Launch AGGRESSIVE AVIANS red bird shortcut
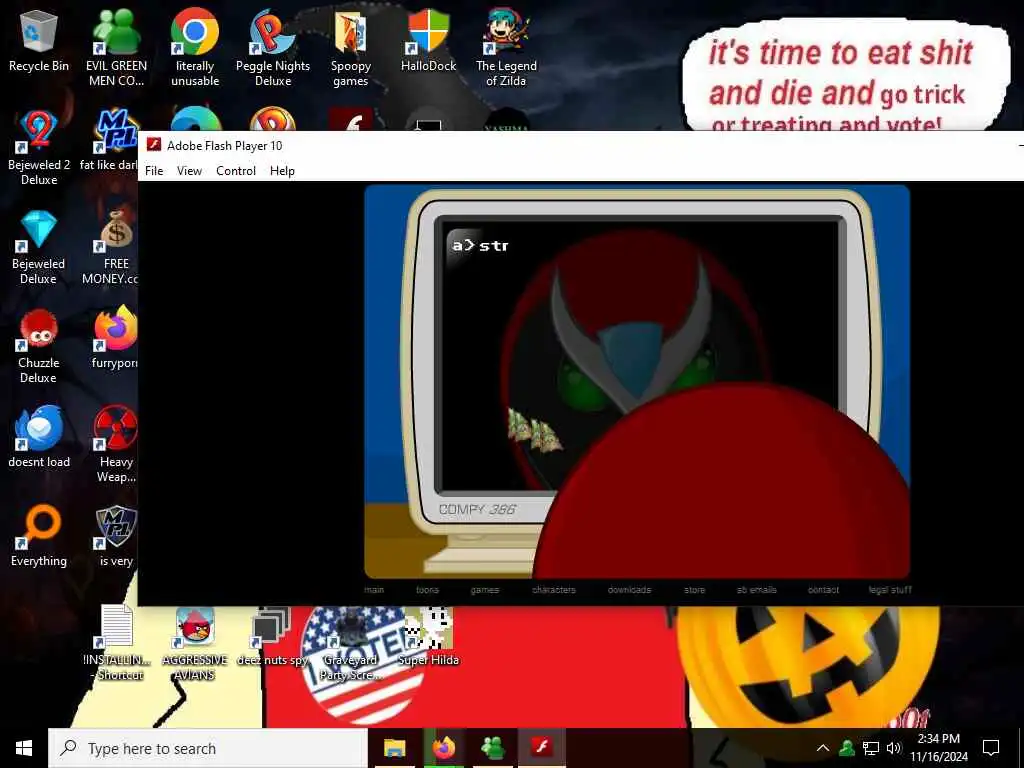The height and width of the screenshot is (768, 1024). coord(195,644)
